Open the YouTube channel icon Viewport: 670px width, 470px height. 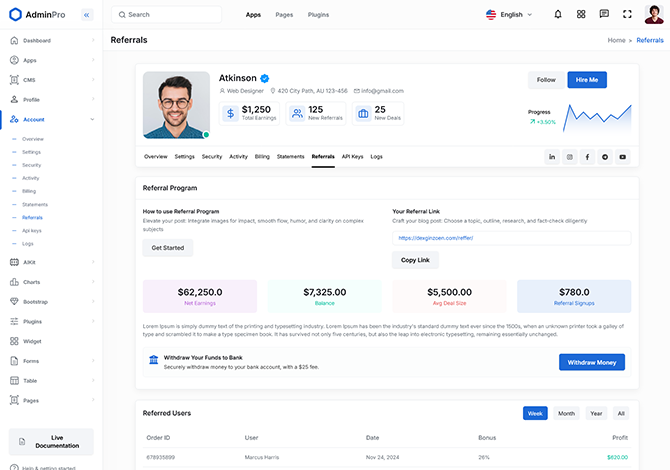(x=622, y=157)
